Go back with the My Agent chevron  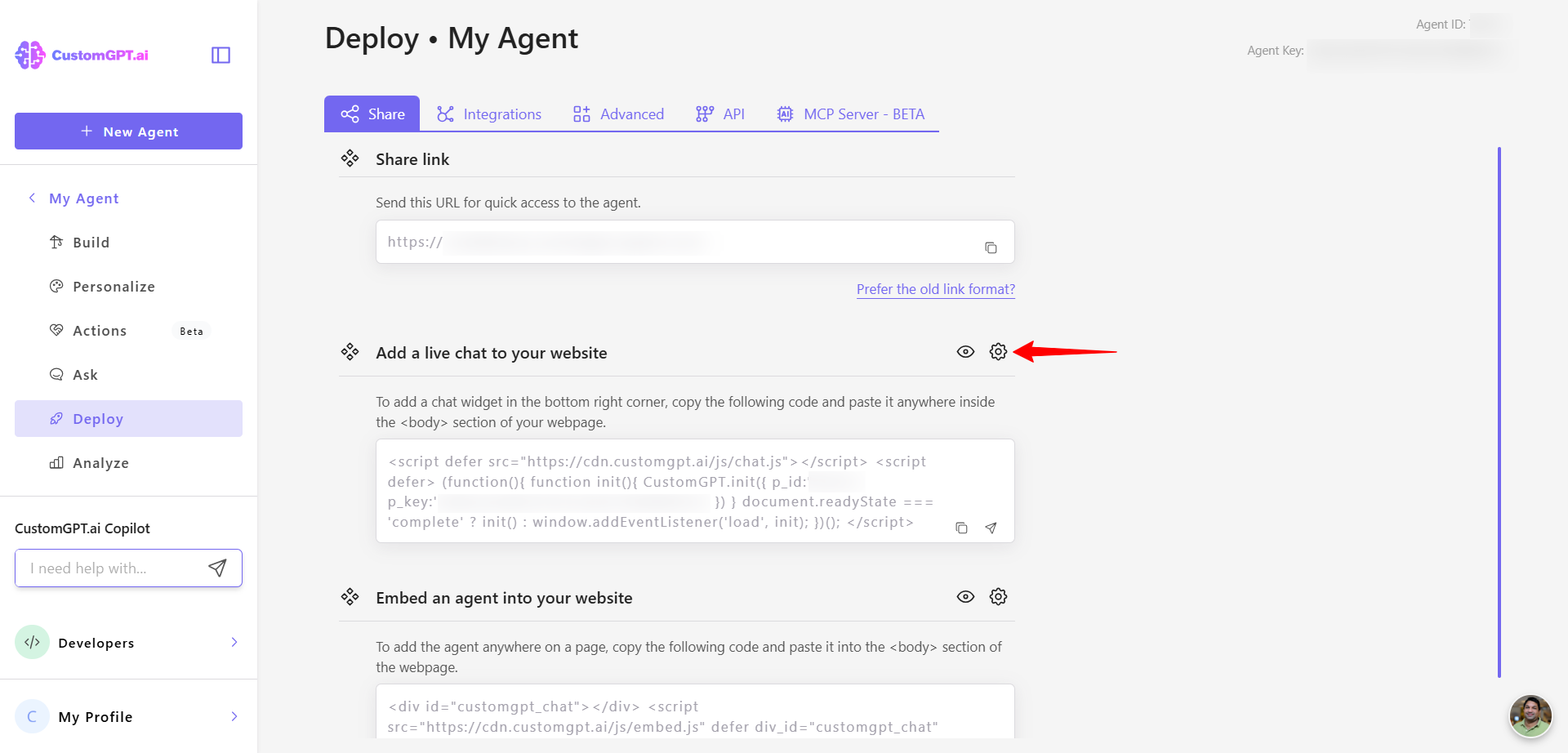point(32,198)
